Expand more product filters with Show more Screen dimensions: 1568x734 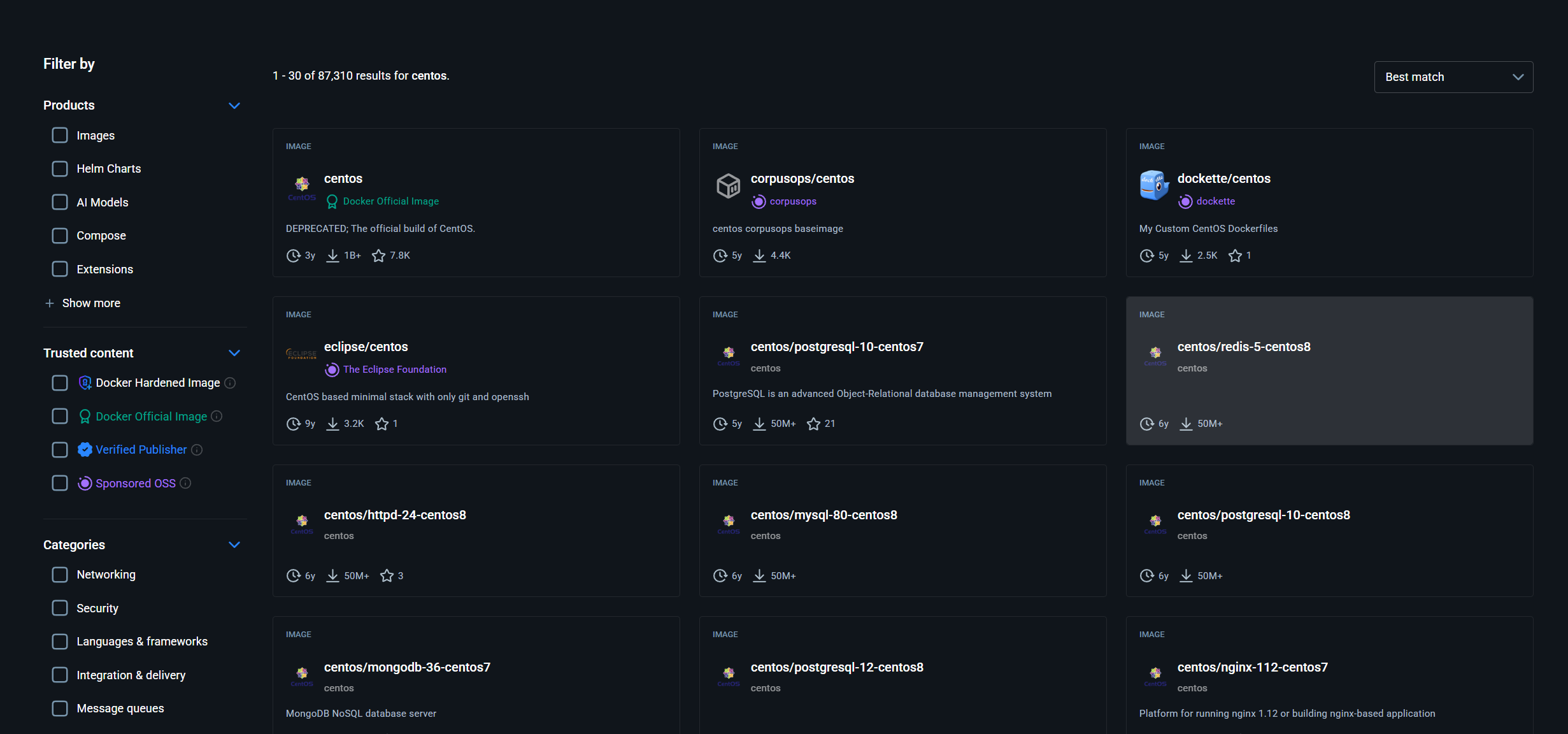(83, 303)
